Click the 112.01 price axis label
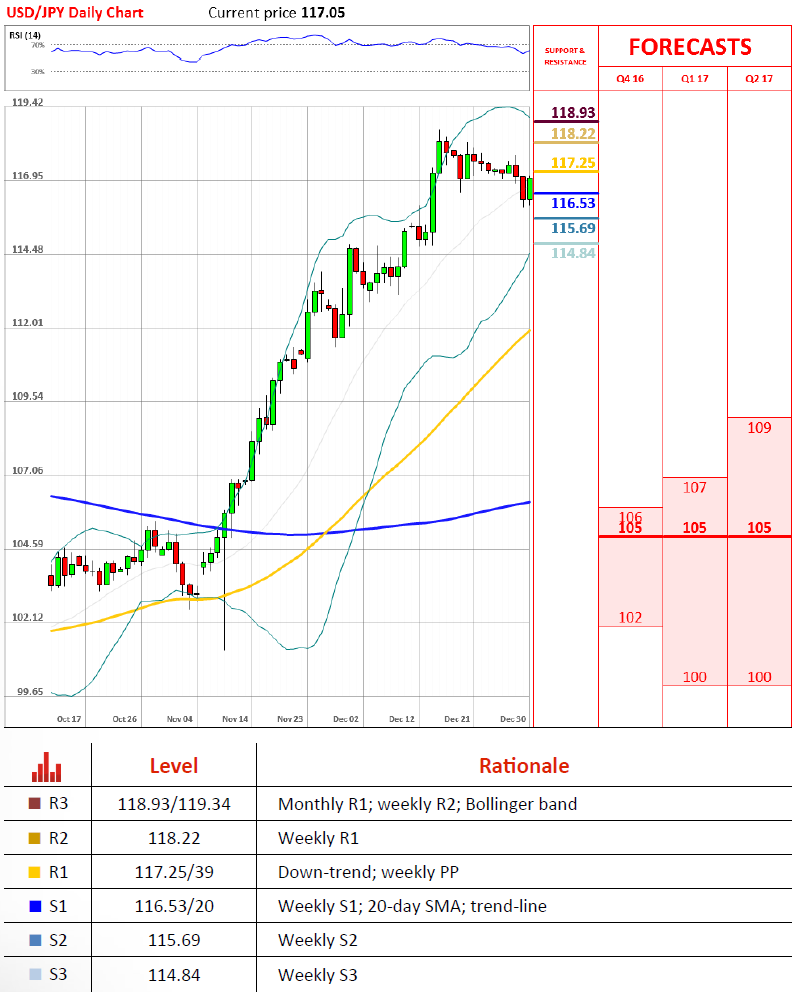This screenshot has height=992, width=802. tap(27, 323)
